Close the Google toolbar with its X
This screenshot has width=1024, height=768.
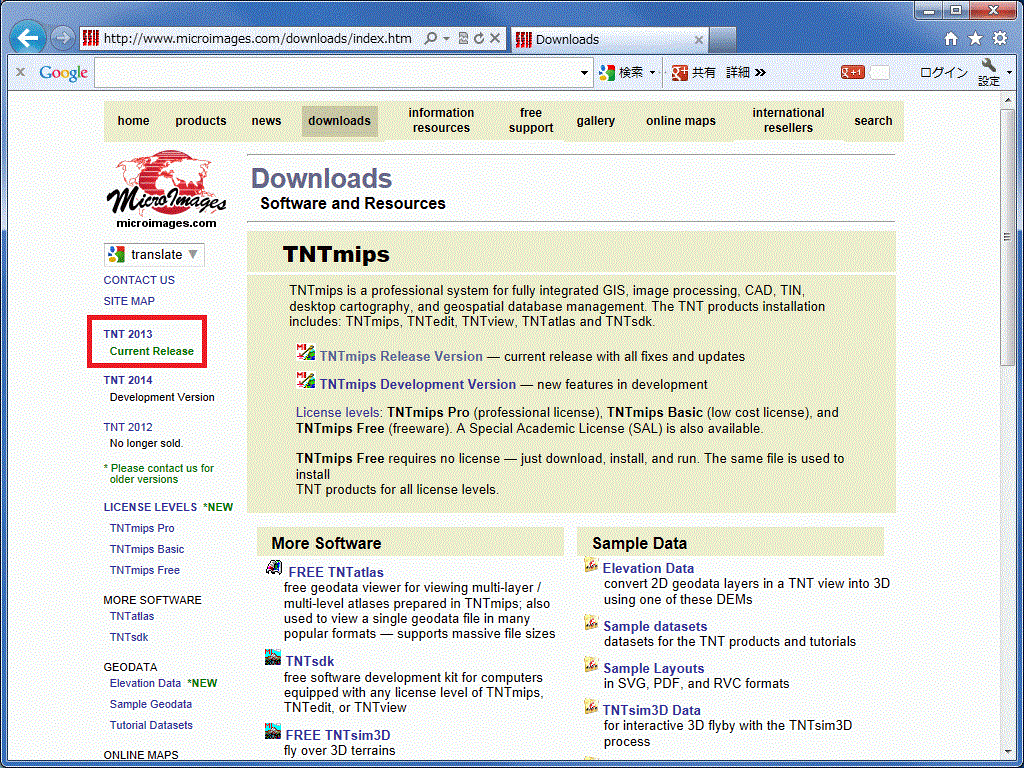tap(20, 72)
